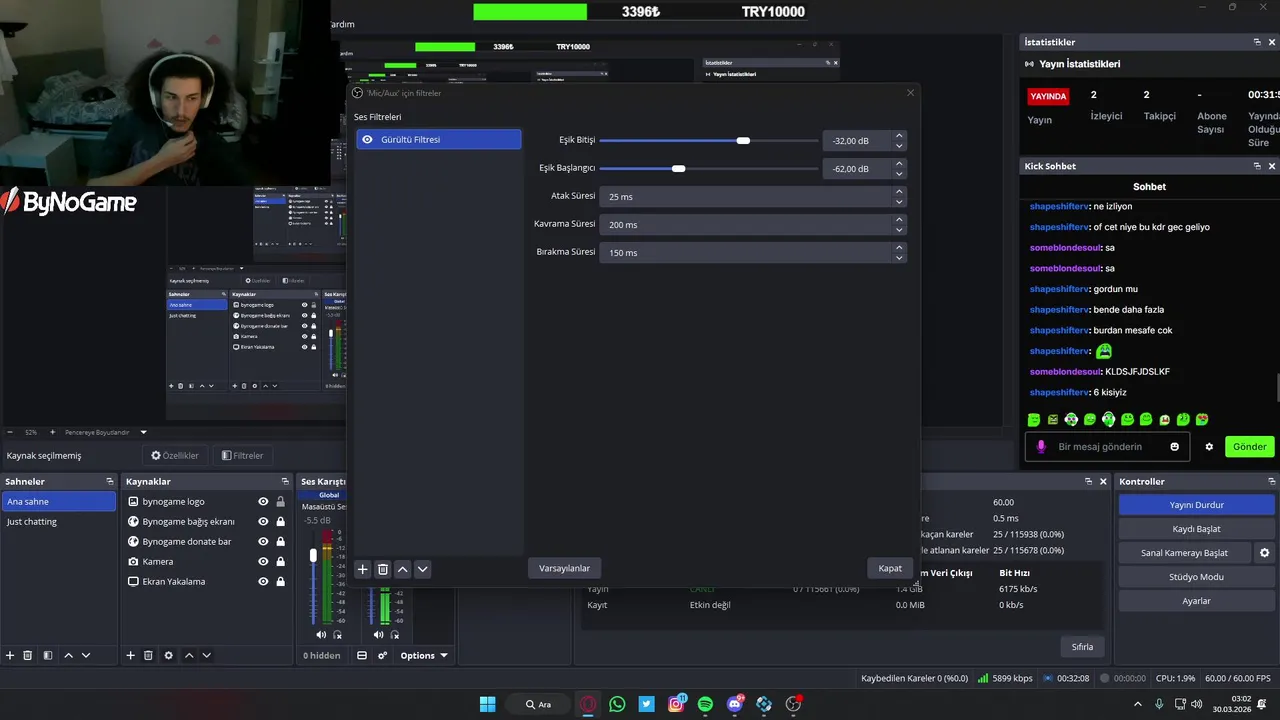Open Windows Start menu
1280x720 pixels.
click(x=487, y=704)
